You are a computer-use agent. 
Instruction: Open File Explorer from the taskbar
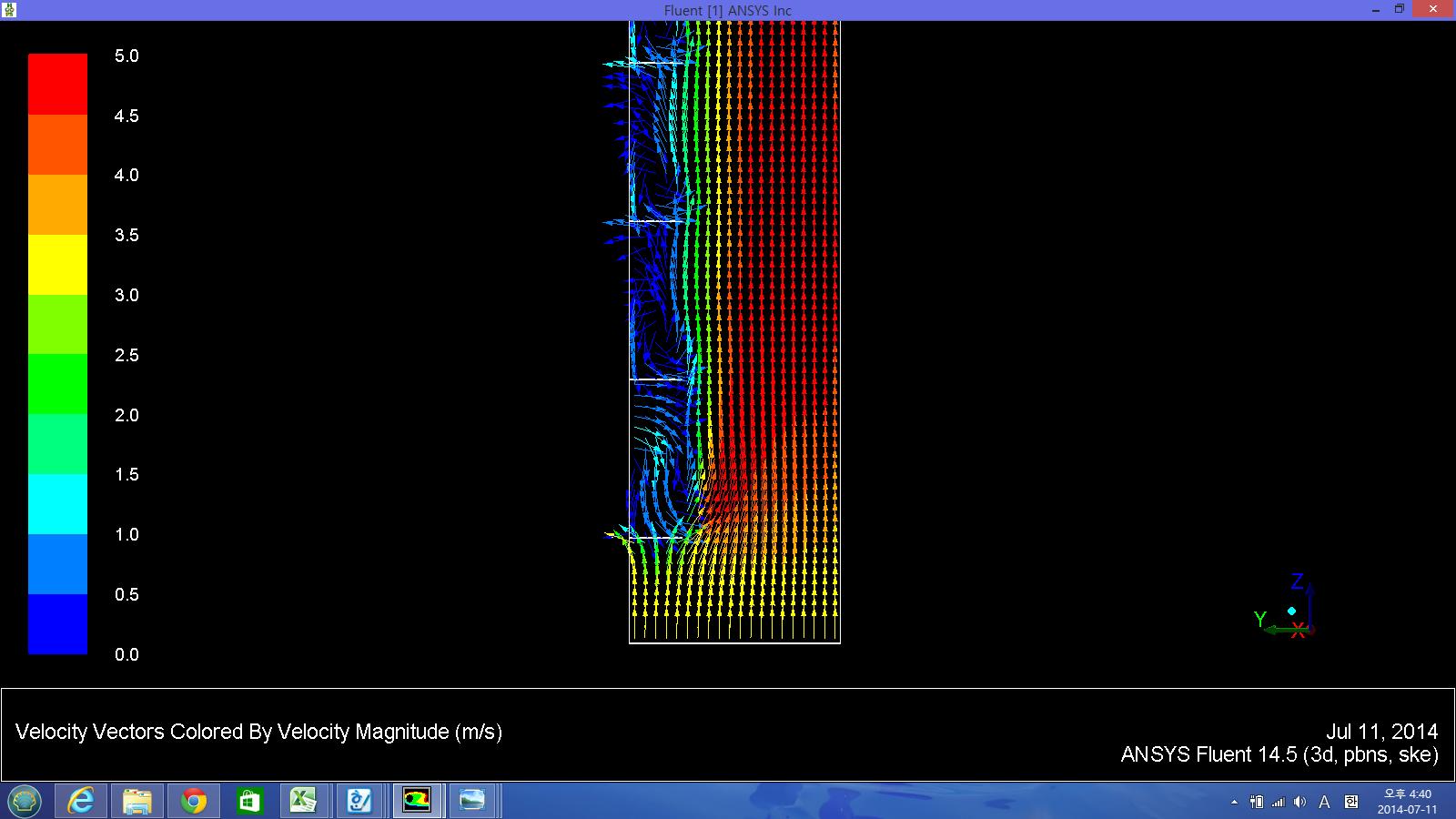pyautogui.click(x=137, y=801)
